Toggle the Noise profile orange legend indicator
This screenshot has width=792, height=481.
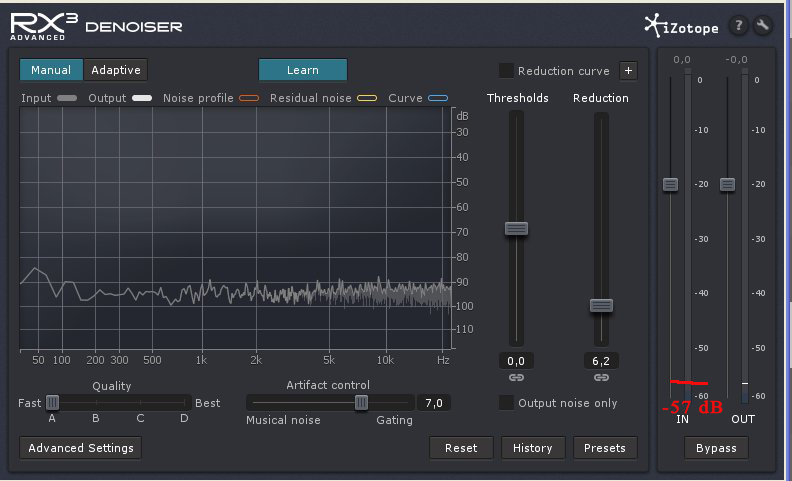pyautogui.click(x=249, y=98)
